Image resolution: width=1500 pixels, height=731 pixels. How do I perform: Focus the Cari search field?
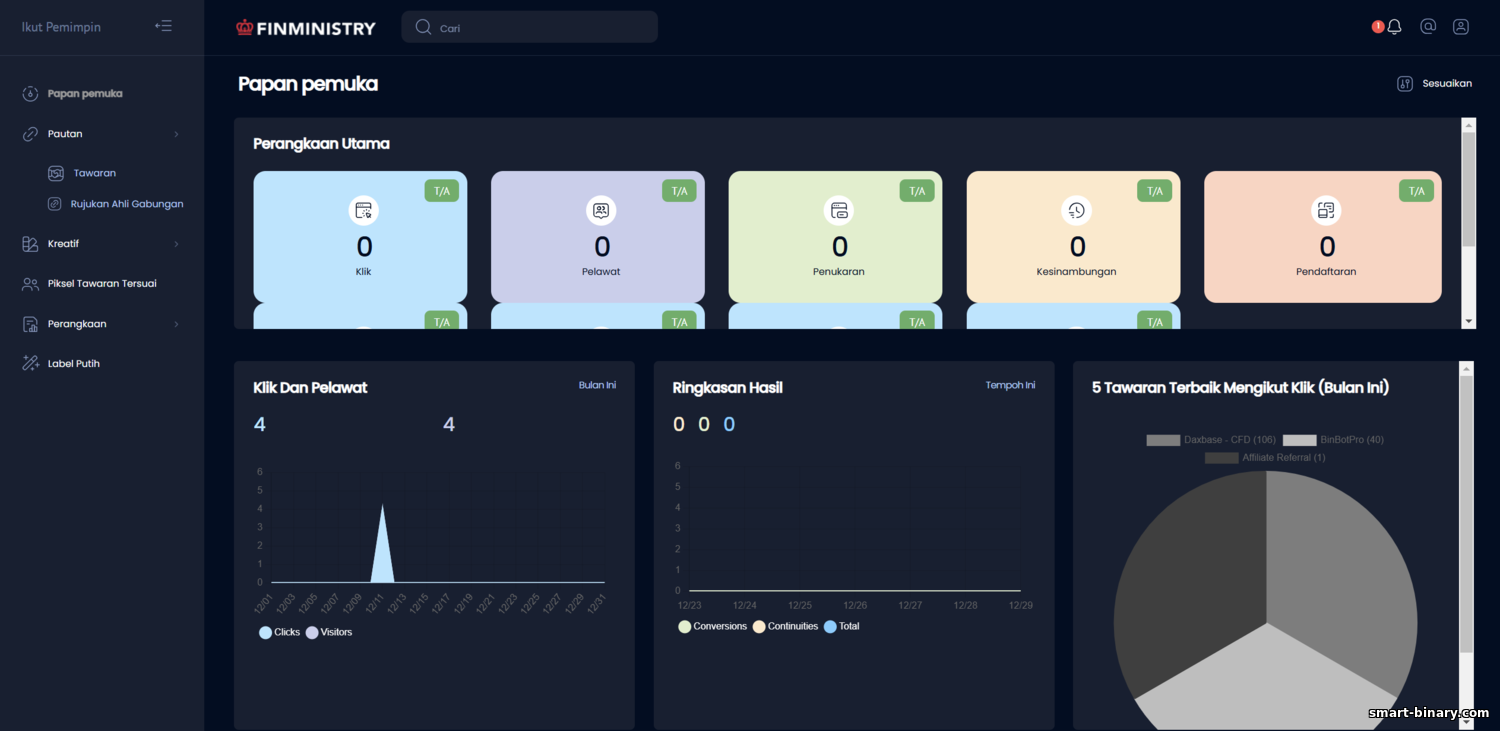pos(529,27)
